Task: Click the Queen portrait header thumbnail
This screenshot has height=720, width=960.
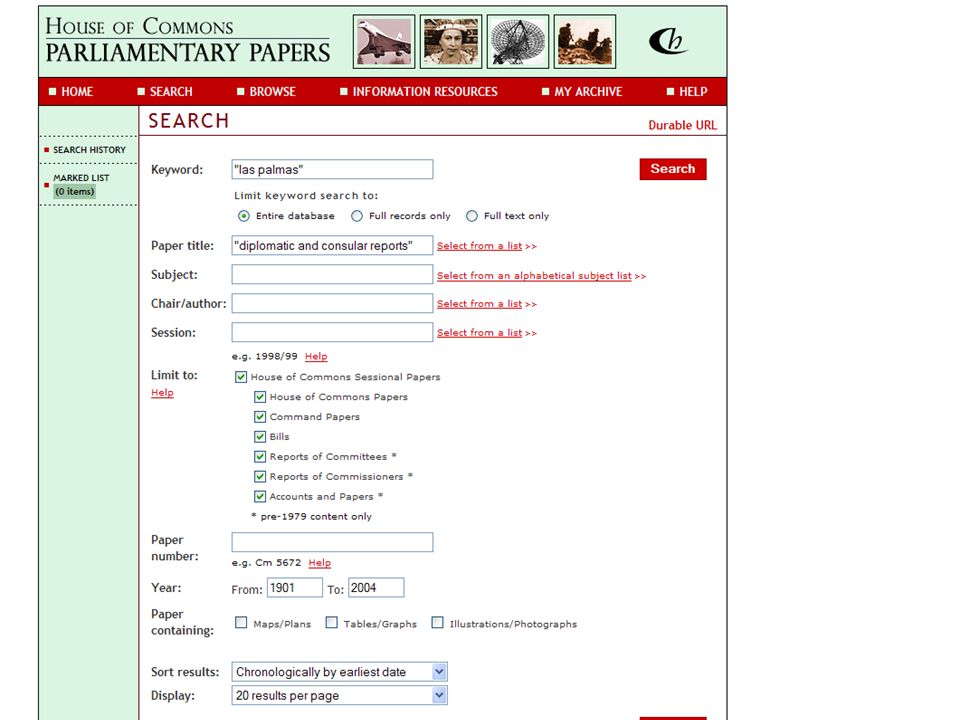Action: click(451, 42)
